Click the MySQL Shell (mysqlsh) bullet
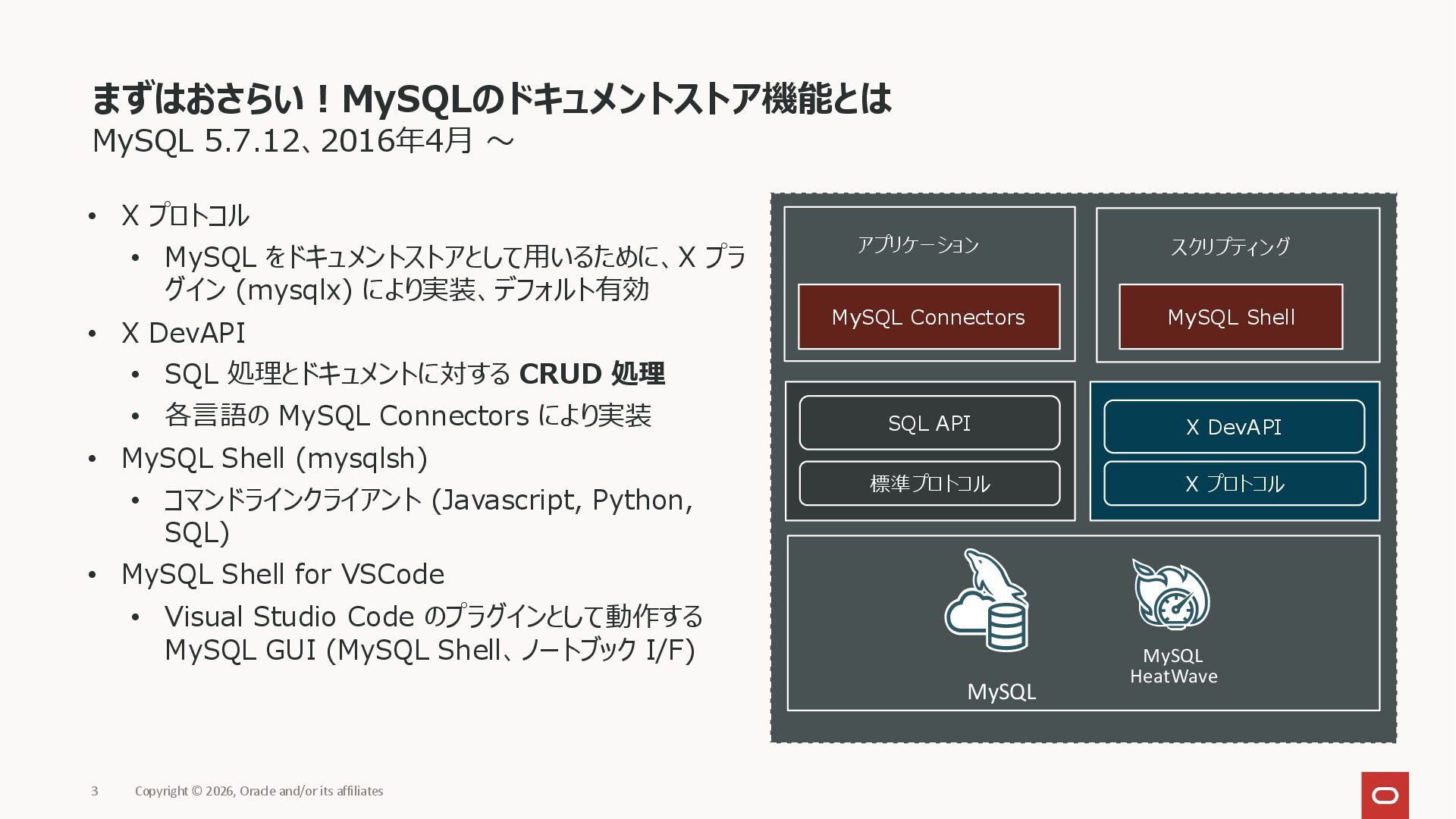1456x819 pixels. tap(275, 458)
